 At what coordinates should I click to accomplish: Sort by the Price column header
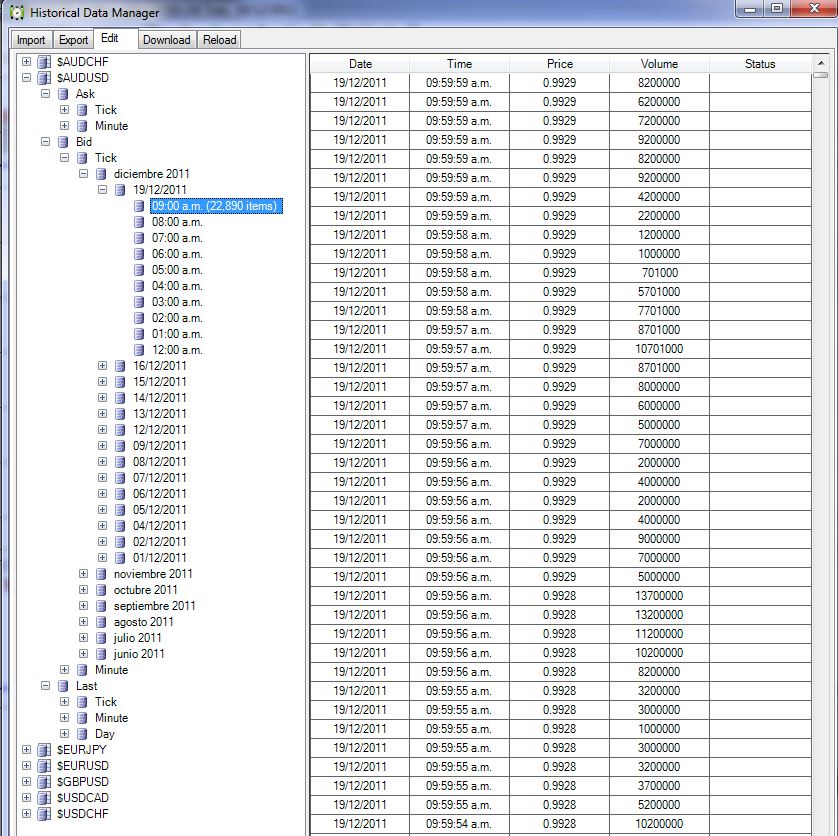click(560, 64)
